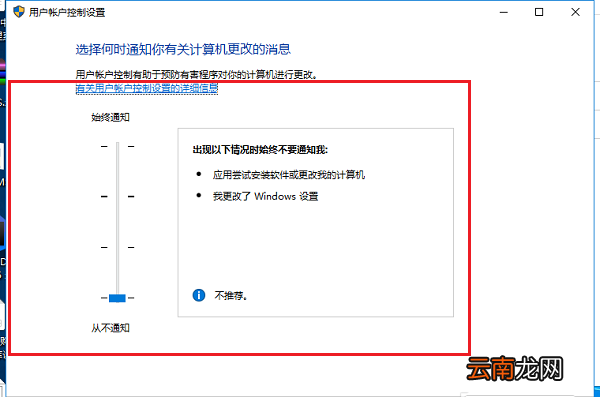Click the text 始终通知 above slider
Viewport: 600px width, 397px height.
[110, 117]
